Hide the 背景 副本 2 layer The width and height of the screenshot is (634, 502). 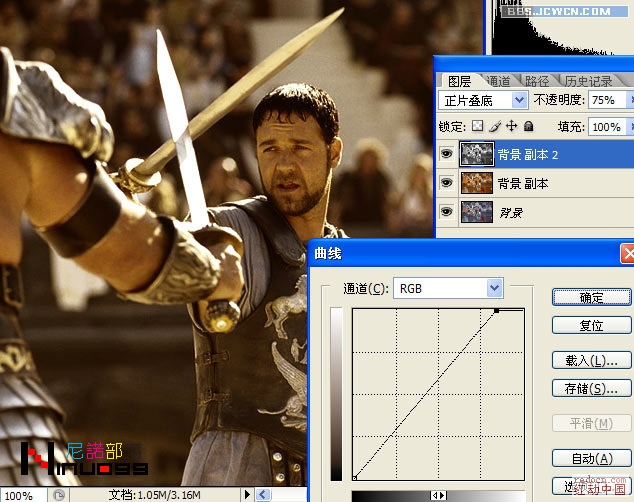[446, 154]
